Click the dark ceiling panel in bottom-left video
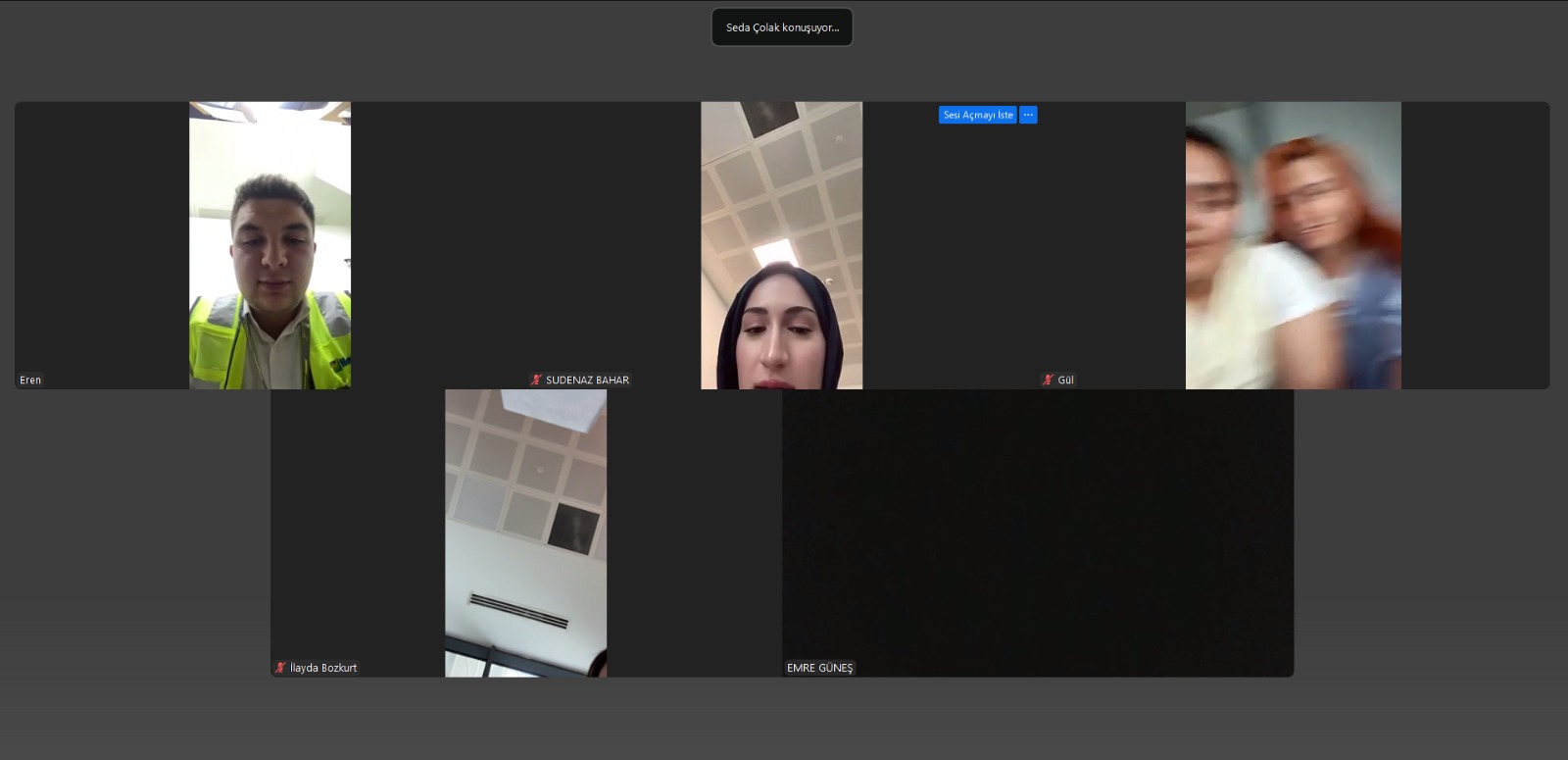This screenshot has height=760, width=1568. click(x=573, y=528)
